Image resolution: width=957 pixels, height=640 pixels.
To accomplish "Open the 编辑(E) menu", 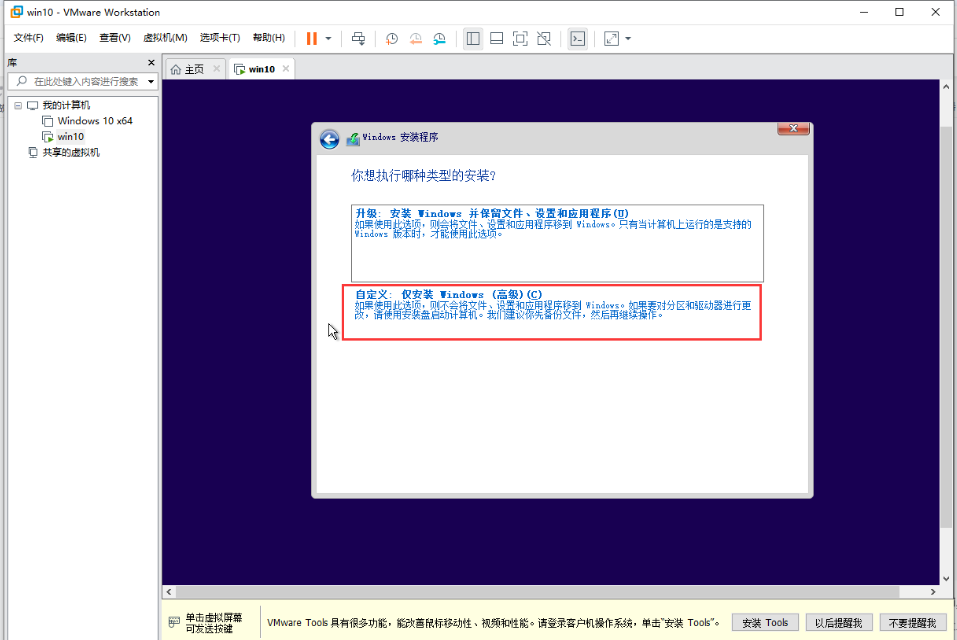I will coord(71,38).
